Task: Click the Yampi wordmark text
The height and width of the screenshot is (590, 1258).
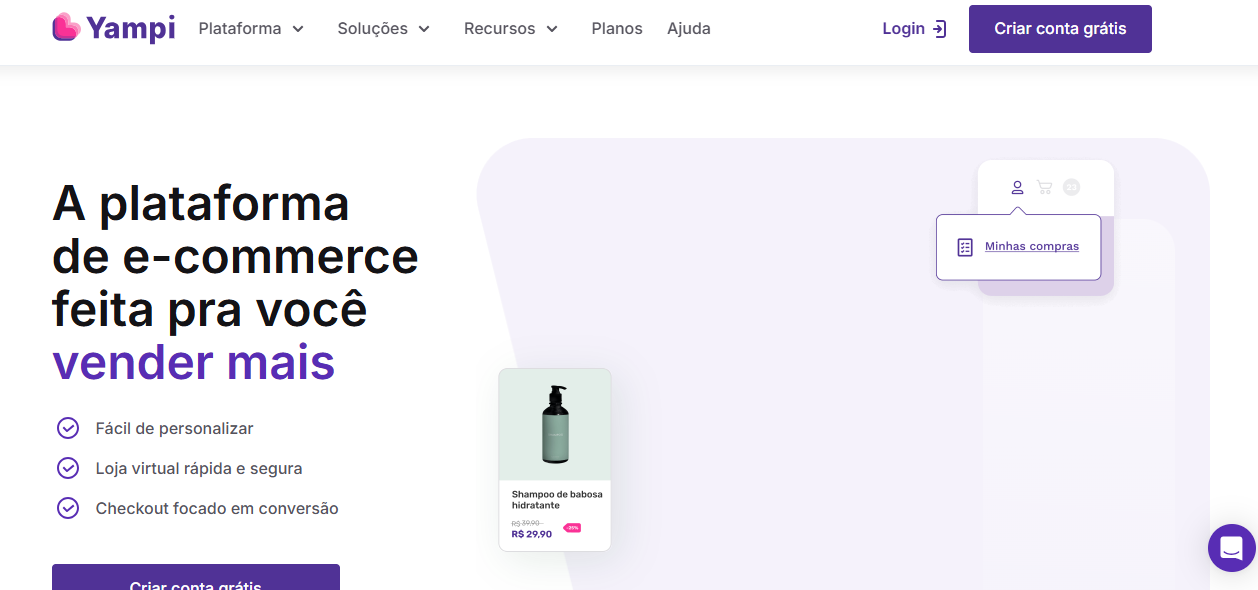Action: pos(130,28)
